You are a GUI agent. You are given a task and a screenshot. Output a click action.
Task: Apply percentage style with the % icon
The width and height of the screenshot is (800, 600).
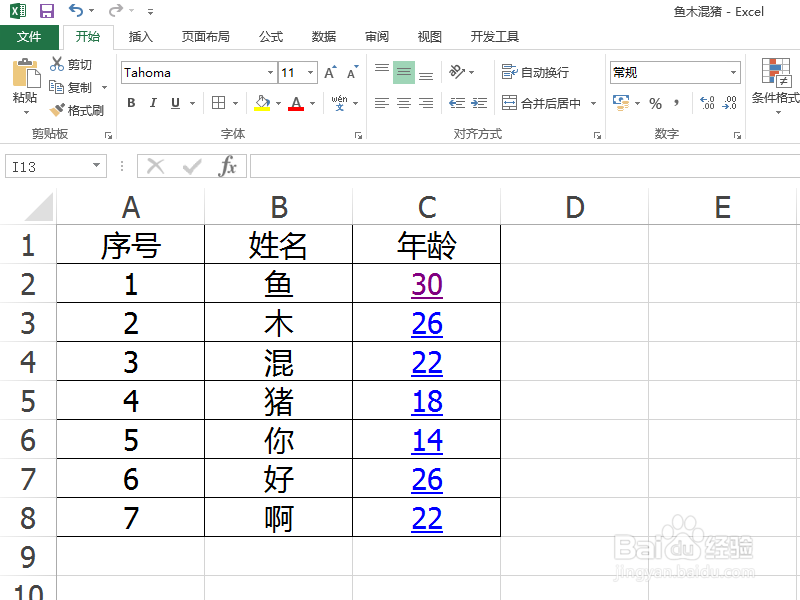[x=656, y=100]
